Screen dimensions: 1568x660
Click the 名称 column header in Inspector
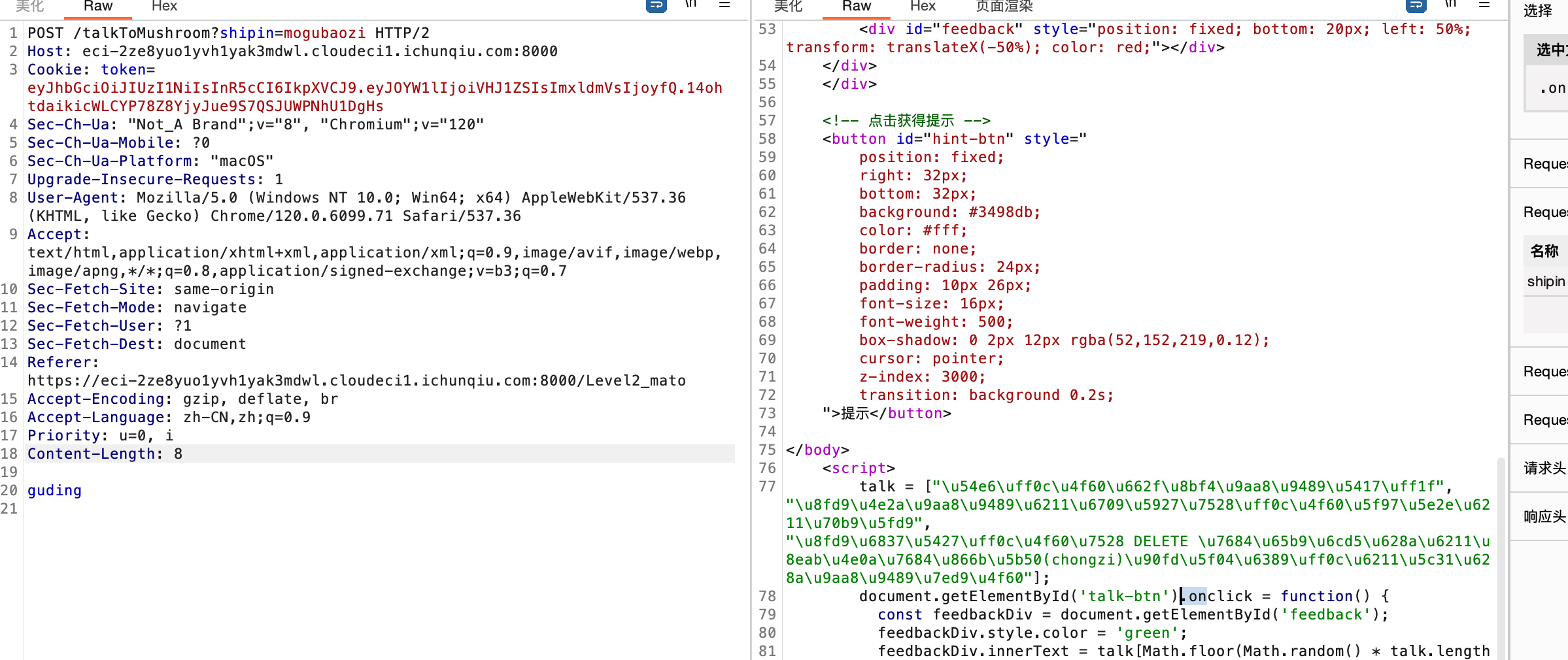(x=1544, y=251)
